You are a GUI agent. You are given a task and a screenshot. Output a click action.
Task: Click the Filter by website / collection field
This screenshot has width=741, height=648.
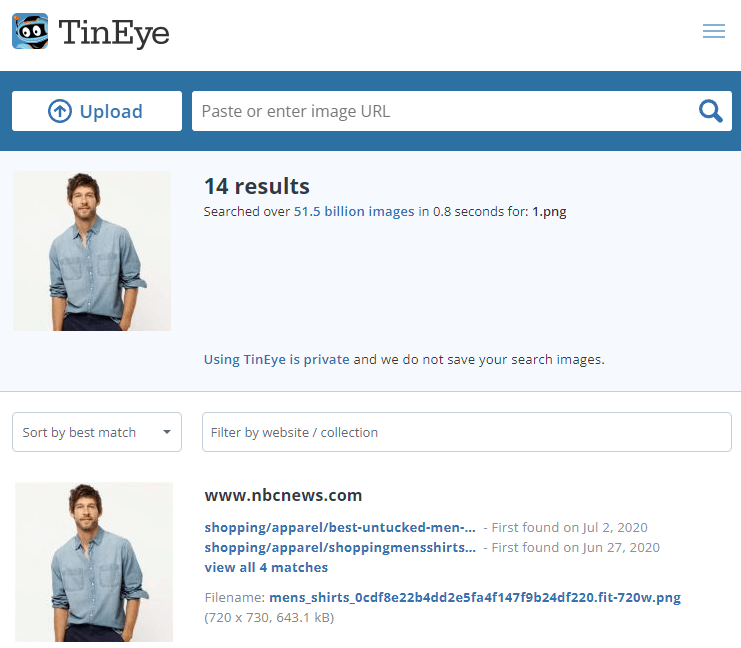coord(466,432)
